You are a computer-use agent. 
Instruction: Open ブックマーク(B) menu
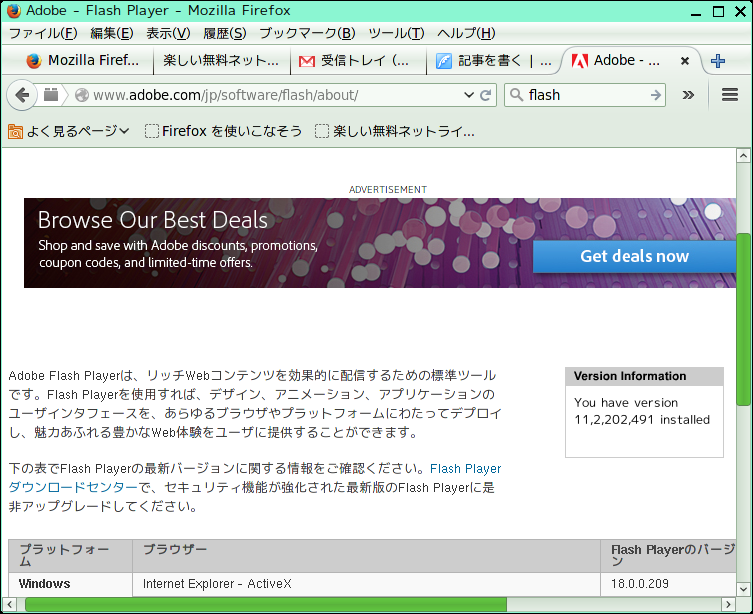click(x=307, y=33)
